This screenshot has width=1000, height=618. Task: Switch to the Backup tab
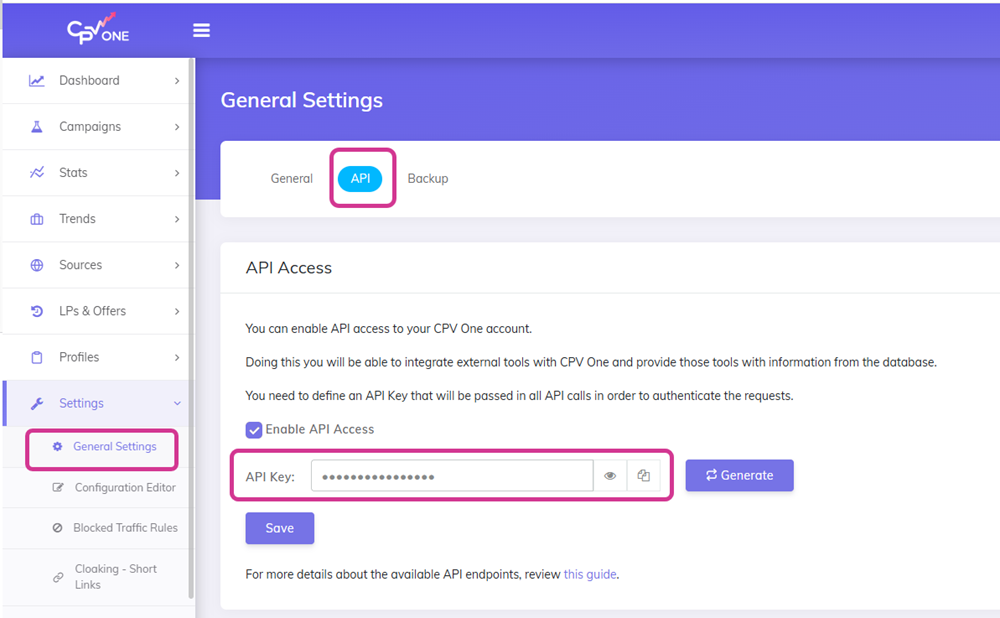coord(428,178)
